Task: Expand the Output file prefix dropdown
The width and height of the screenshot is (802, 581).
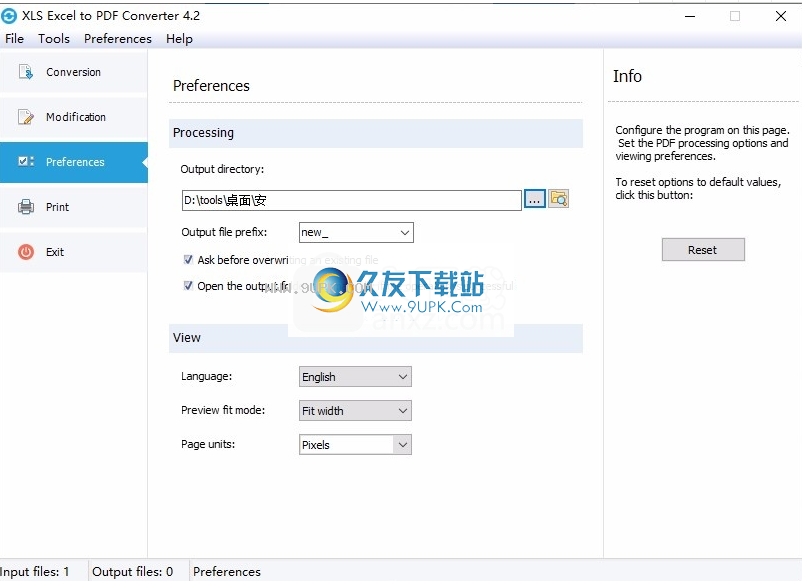Action: [405, 232]
